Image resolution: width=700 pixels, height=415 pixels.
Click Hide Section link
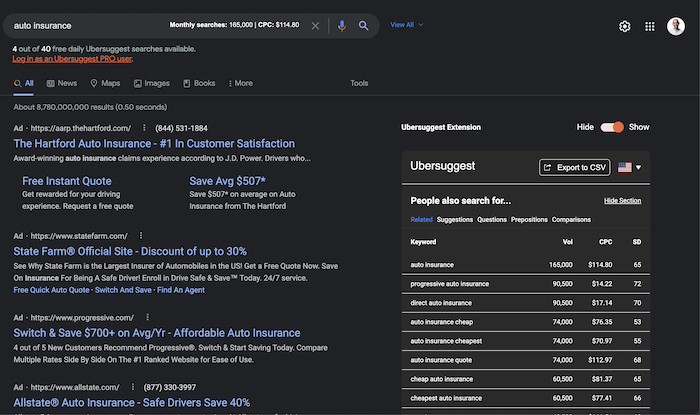622,201
